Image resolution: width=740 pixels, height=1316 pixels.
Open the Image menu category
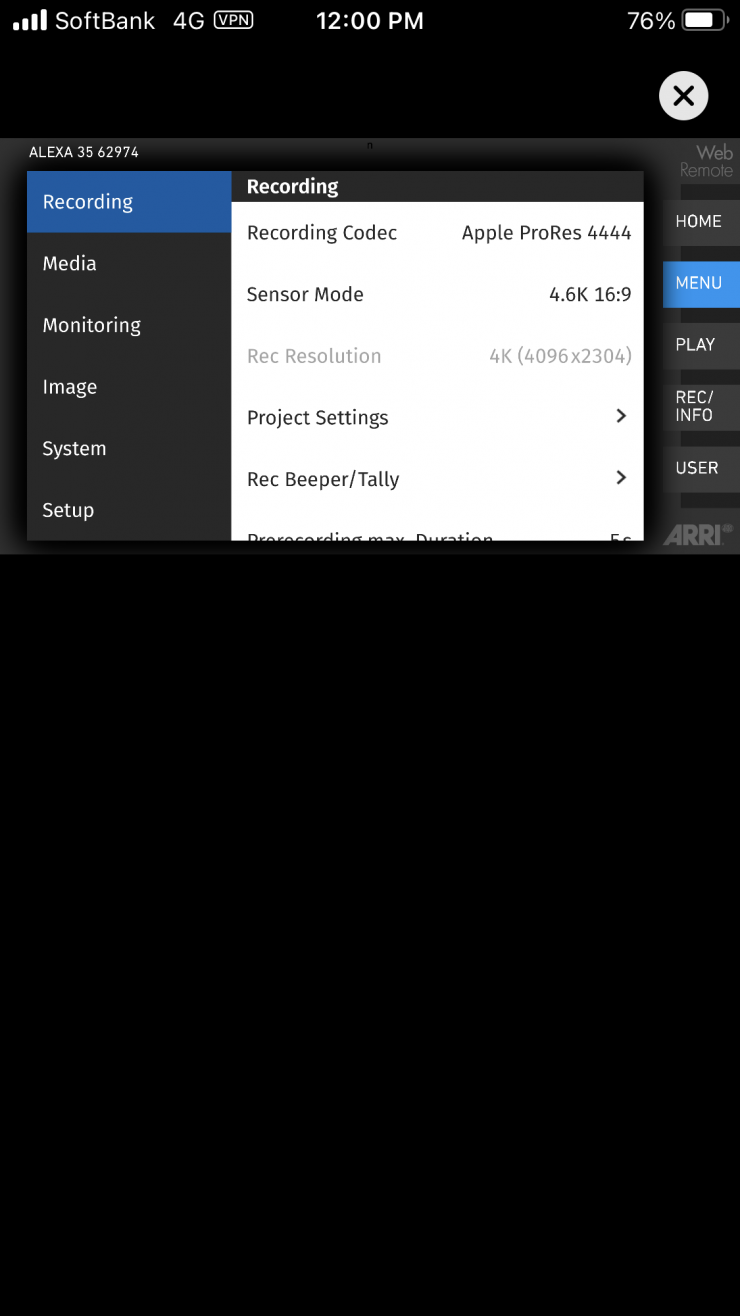(x=129, y=388)
